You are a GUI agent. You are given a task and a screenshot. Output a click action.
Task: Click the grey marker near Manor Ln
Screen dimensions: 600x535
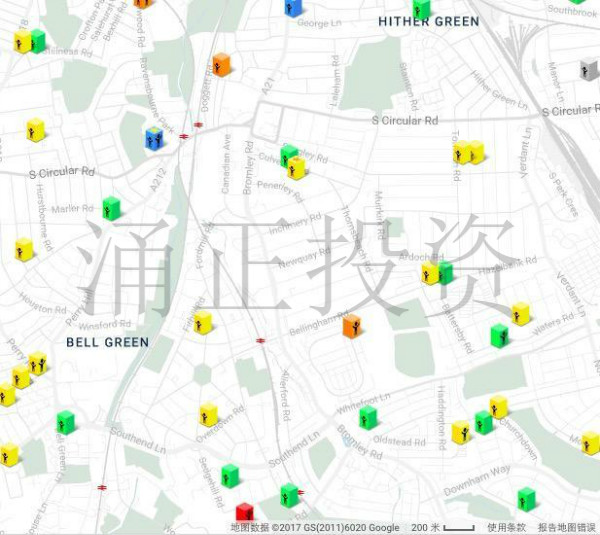(x=590, y=69)
